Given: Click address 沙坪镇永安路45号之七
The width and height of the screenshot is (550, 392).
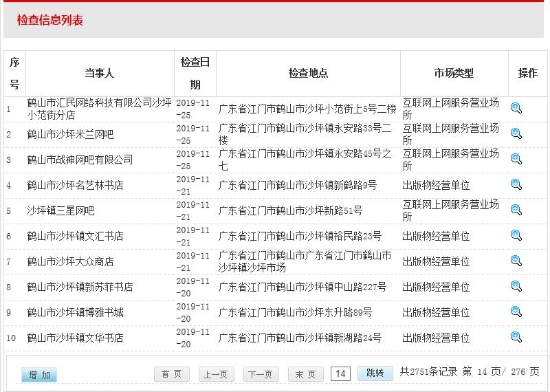Looking at the screenshot, I should pos(305,160).
